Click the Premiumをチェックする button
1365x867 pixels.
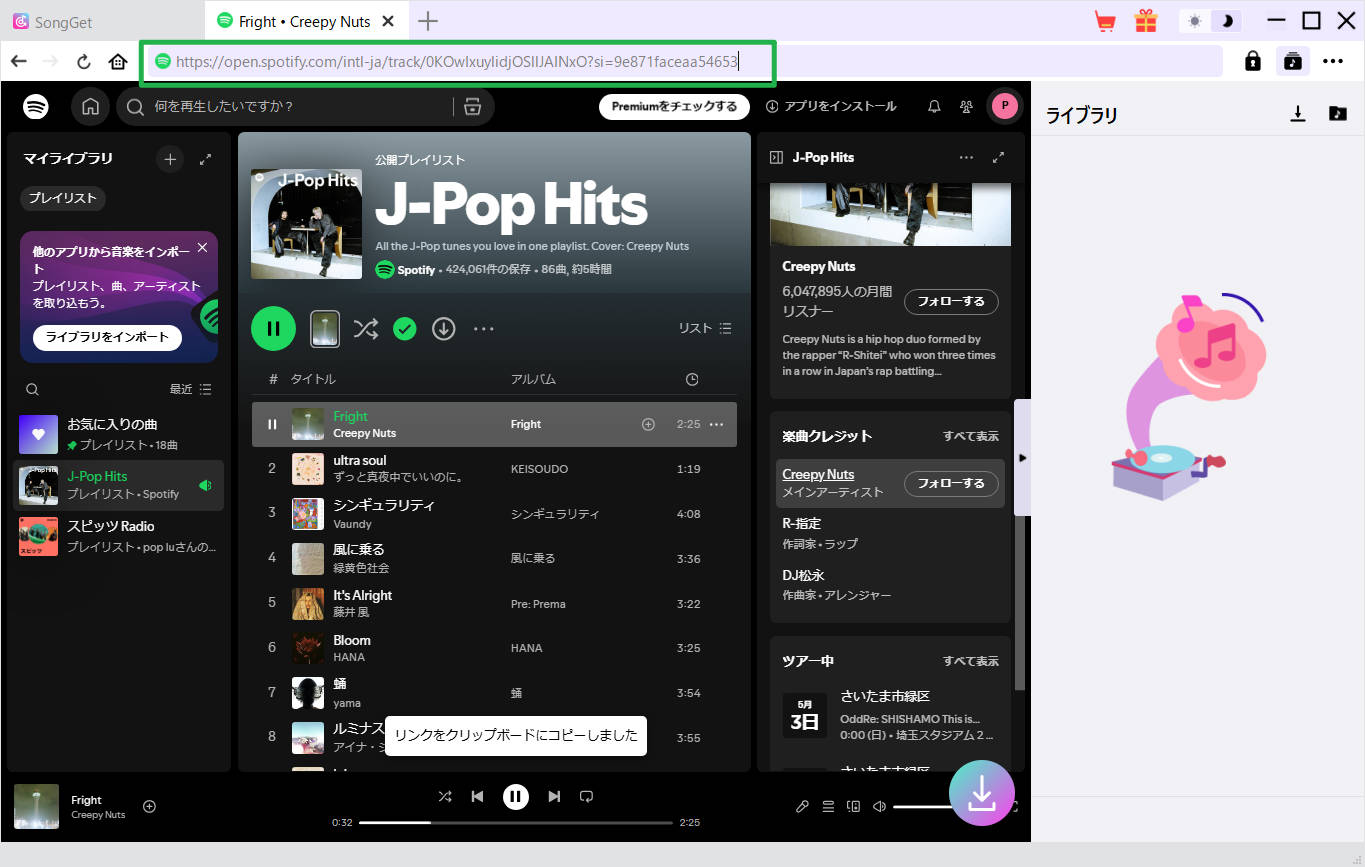tap(674, 106)
